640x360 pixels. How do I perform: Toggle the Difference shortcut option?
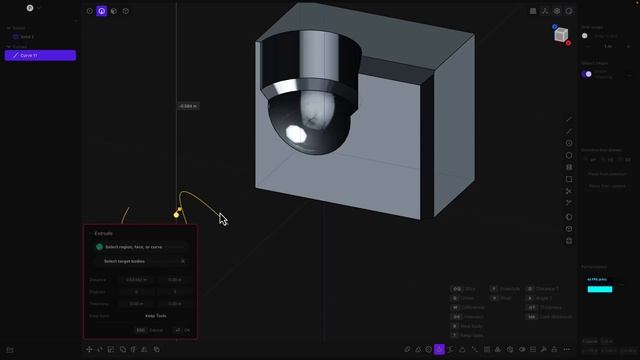coord(468,307)
